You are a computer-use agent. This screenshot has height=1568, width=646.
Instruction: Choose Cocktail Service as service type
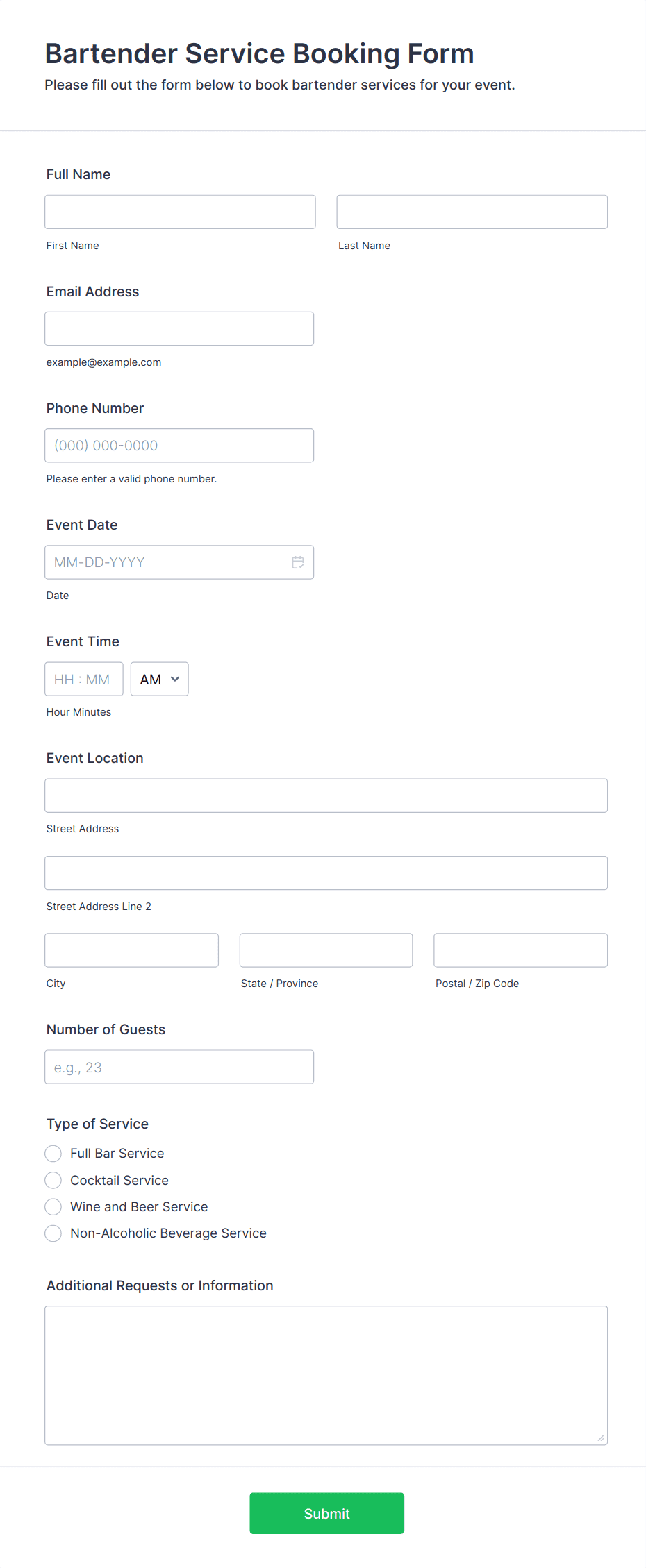pyautogui.click(x=53, y=1180)
